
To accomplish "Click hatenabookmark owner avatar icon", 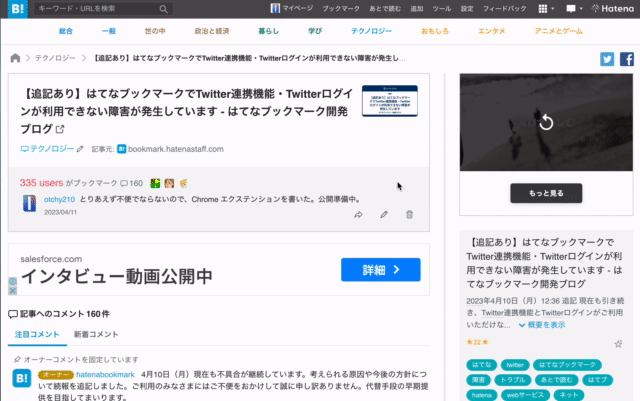I will pyautogui.click(x=22, y=378).
